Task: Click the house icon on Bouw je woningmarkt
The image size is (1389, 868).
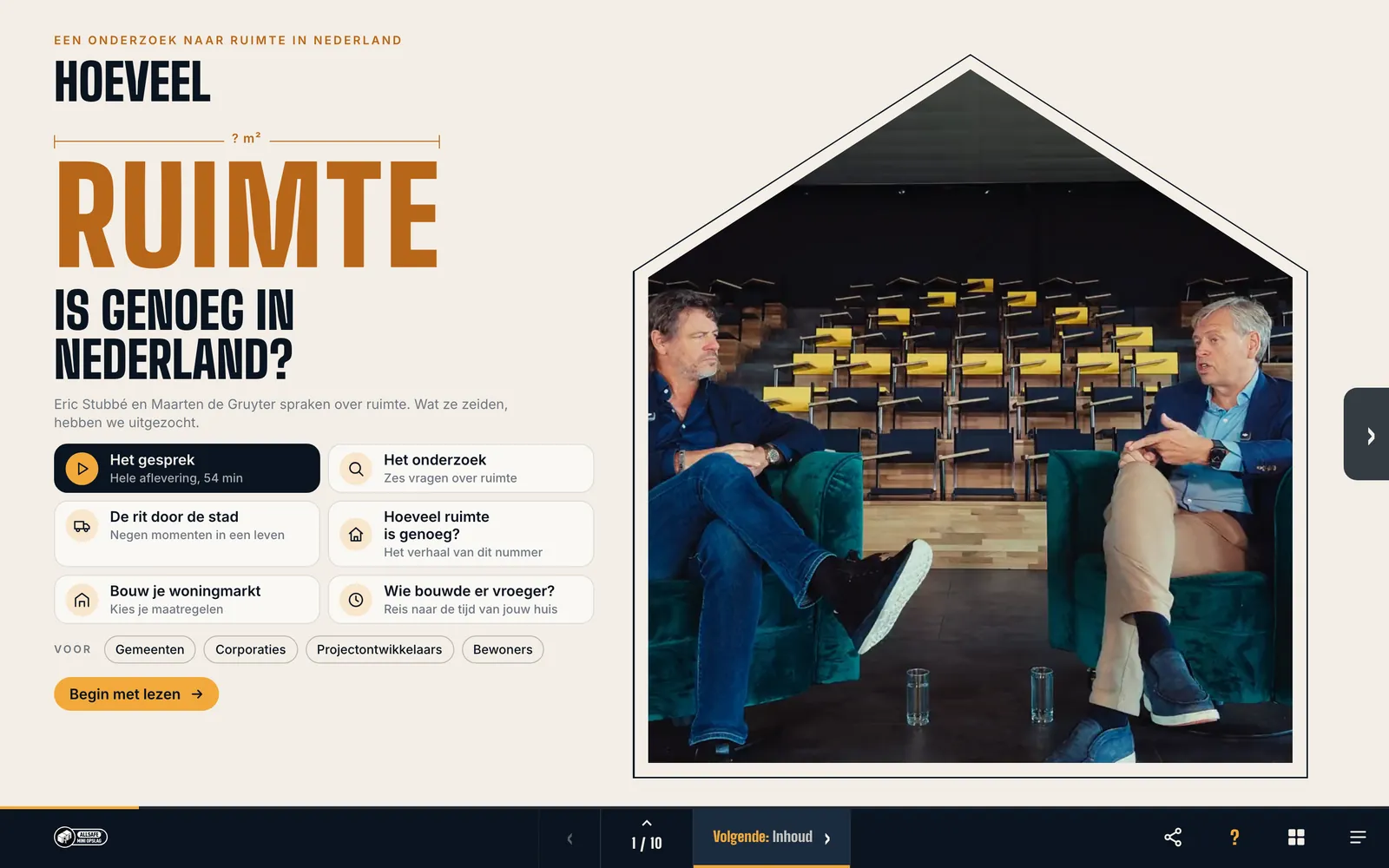Action: pos(82,600)
